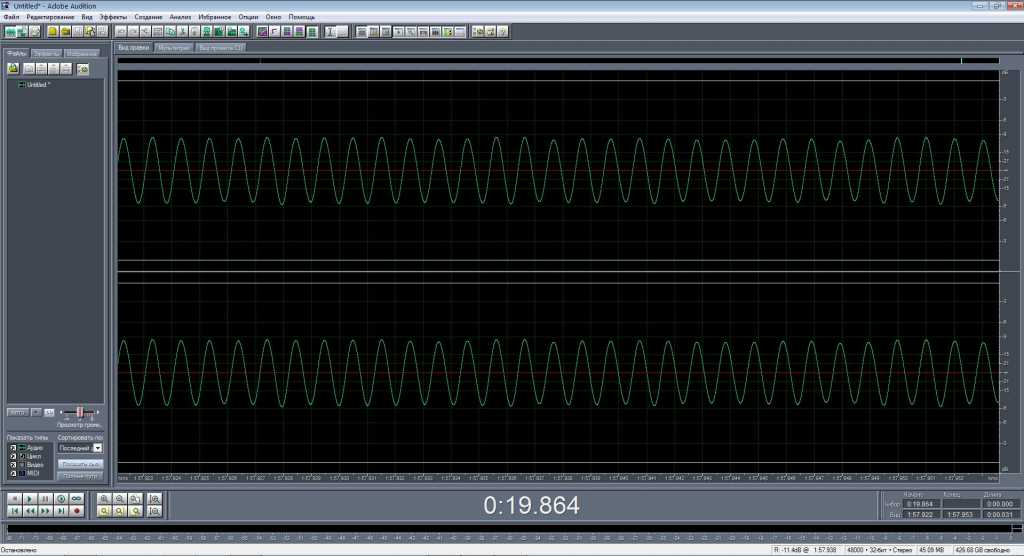The image size is (1024, 556).
Task: Click view begin field 1:57.922
Action: 922,515
